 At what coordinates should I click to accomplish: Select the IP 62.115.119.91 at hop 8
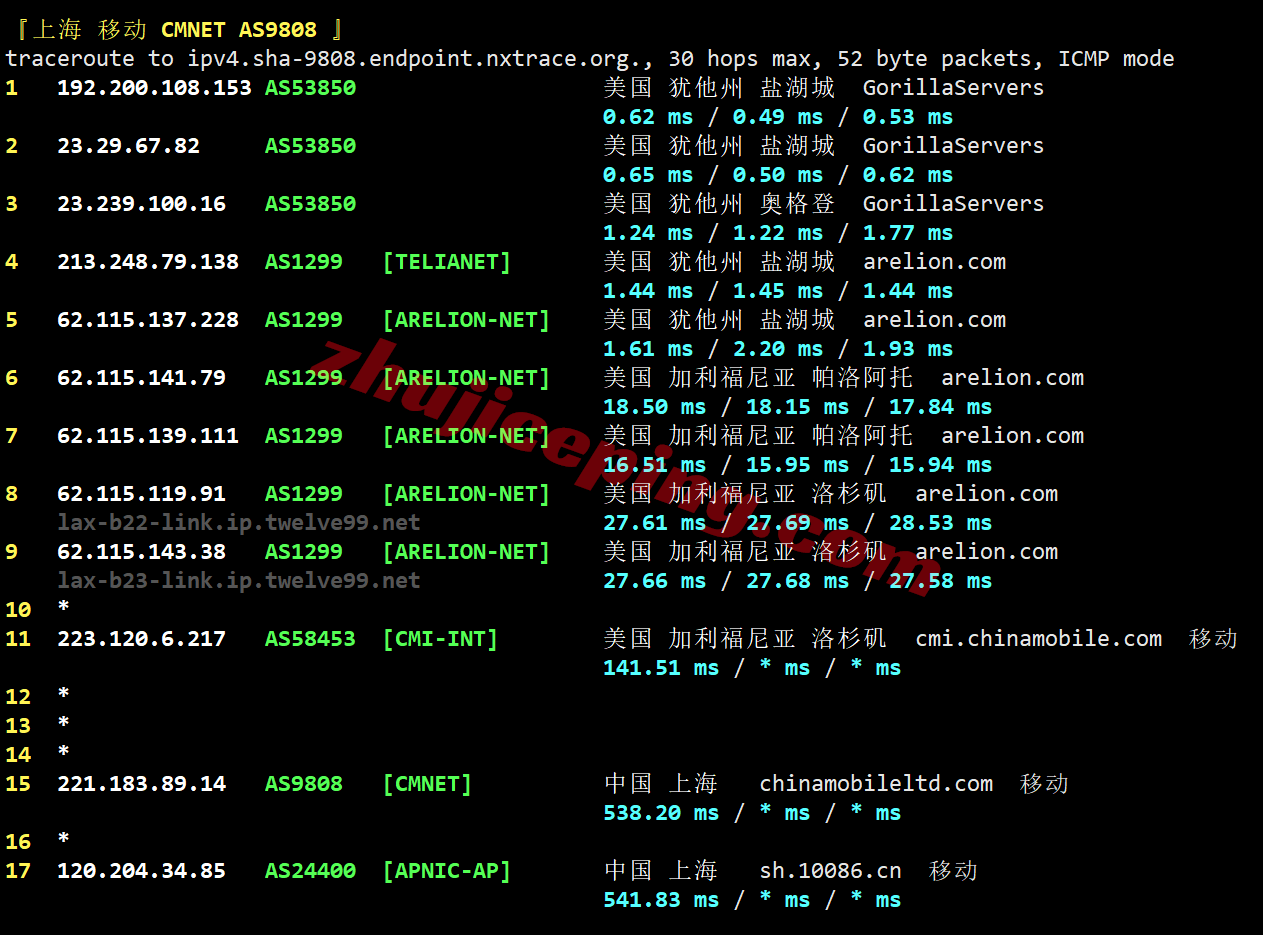(141, 494)
